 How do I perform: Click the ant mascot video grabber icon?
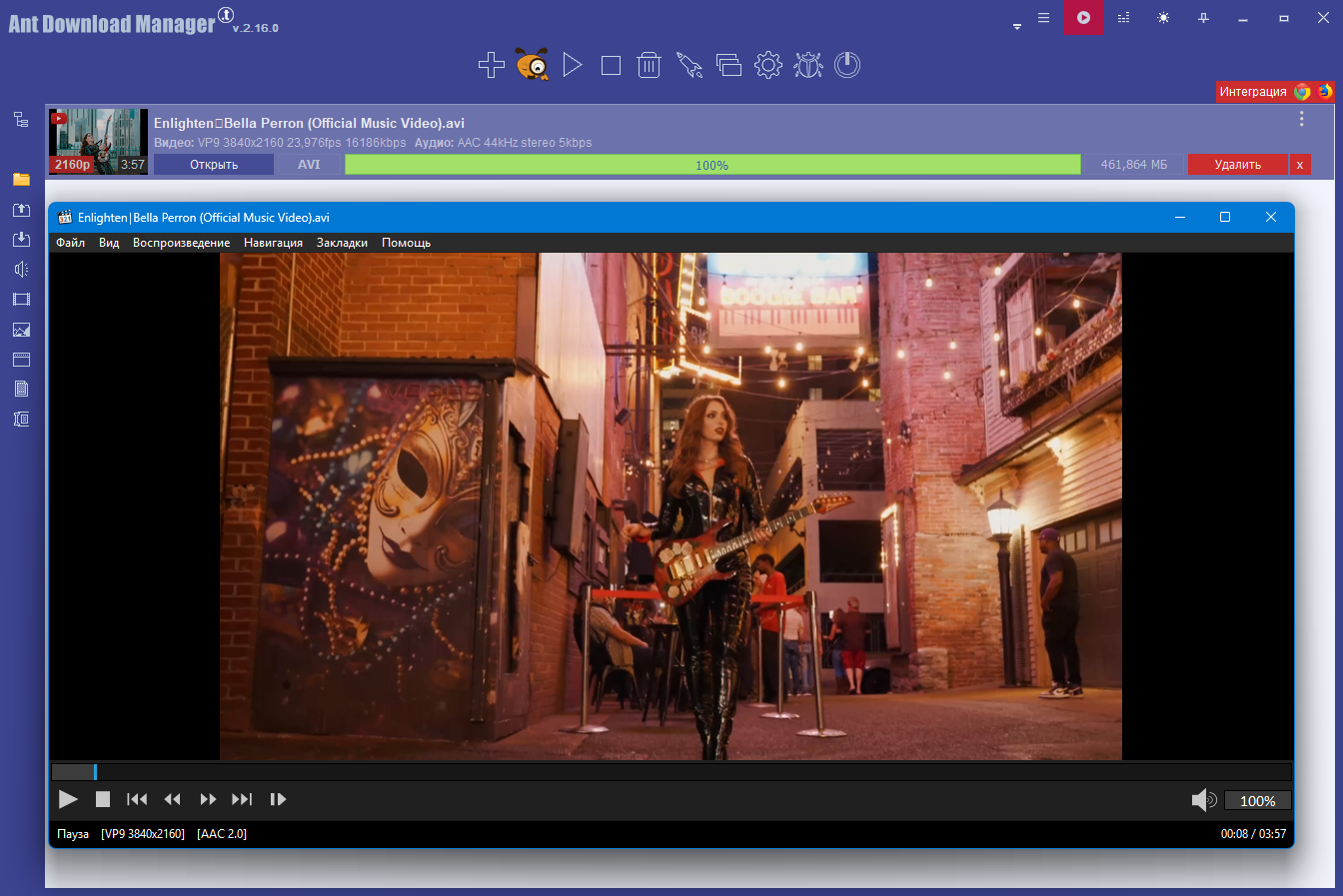point(533,64)
